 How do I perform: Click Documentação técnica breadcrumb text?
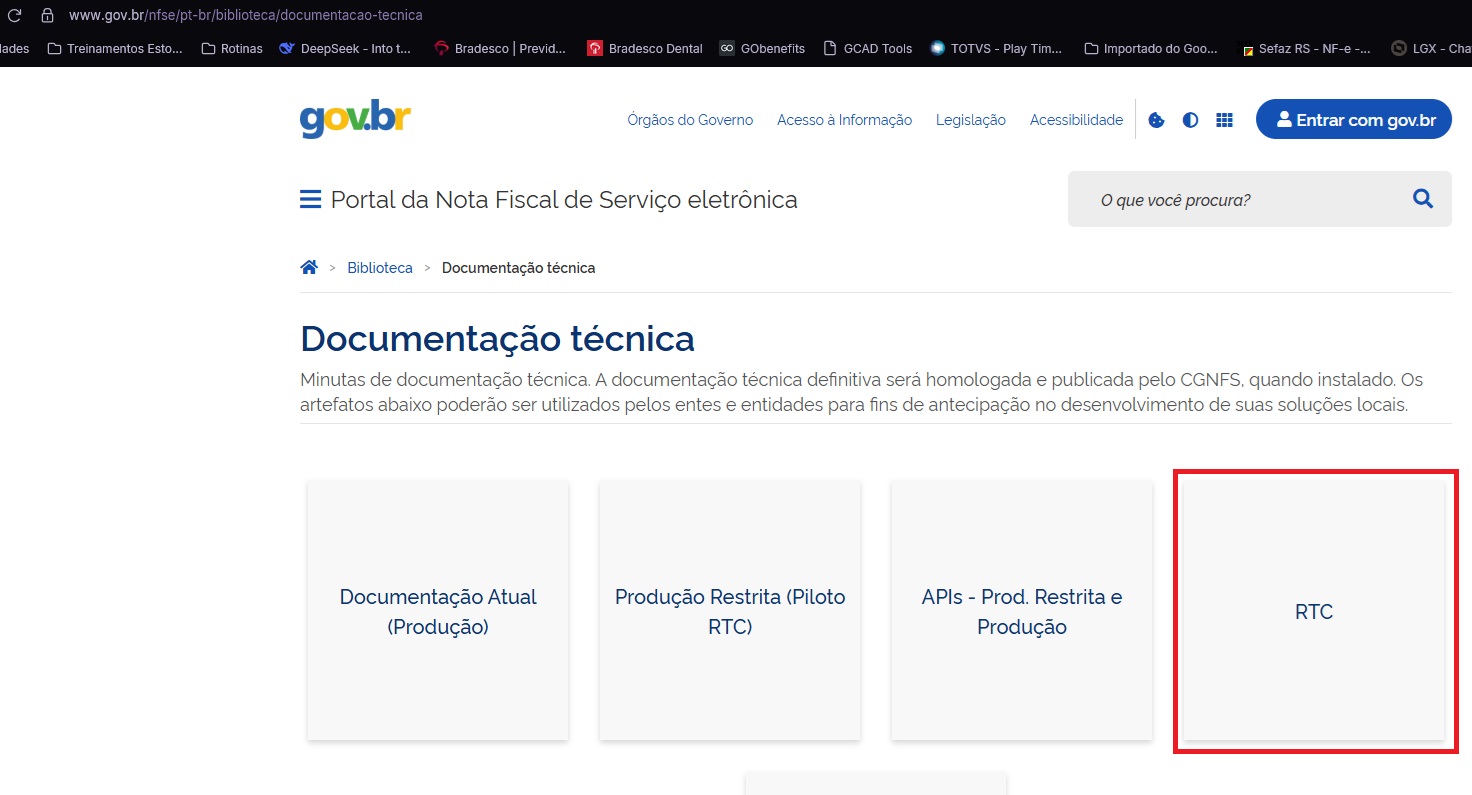[518, 268]
